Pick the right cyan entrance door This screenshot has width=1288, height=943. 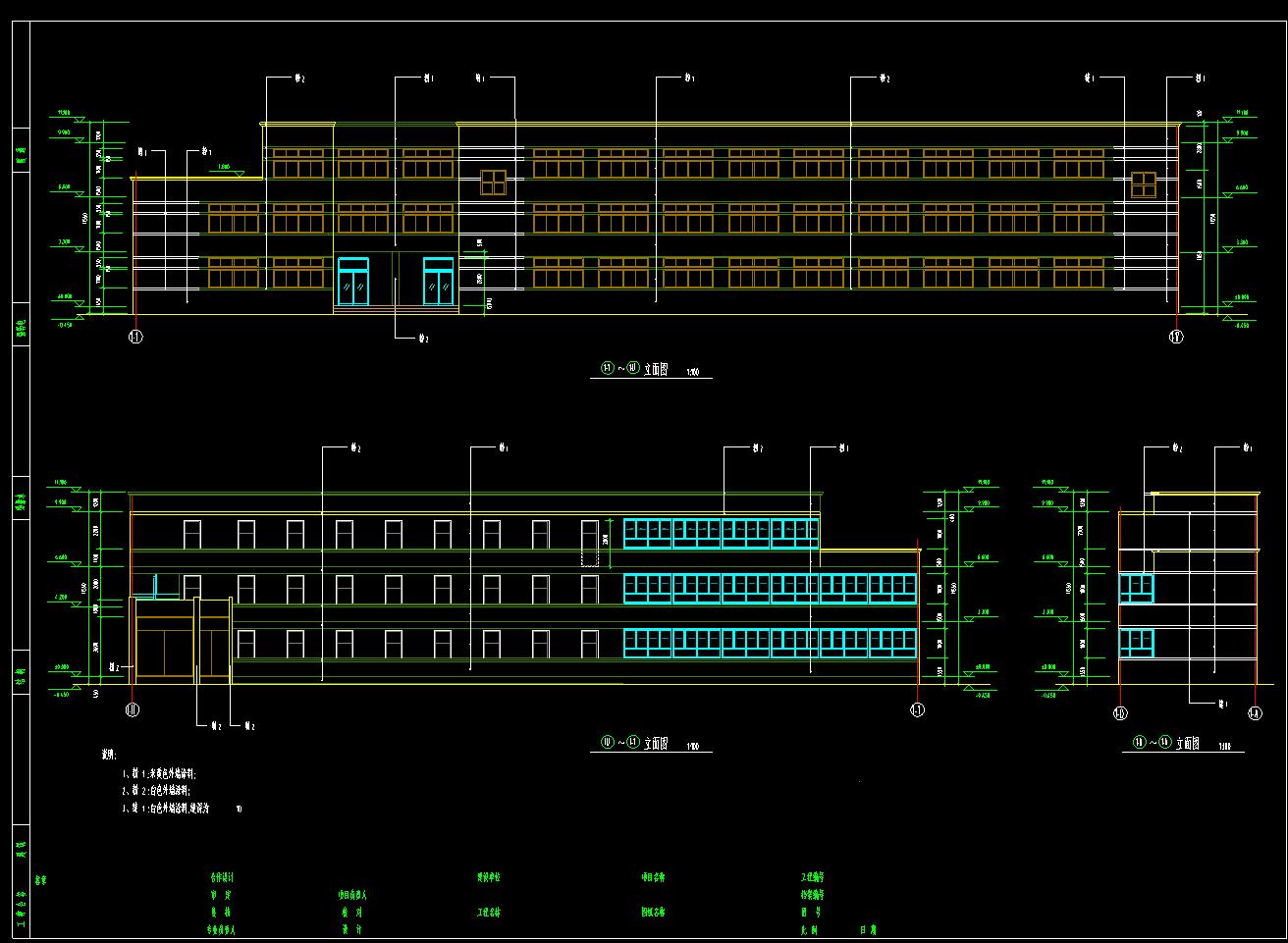438,282
